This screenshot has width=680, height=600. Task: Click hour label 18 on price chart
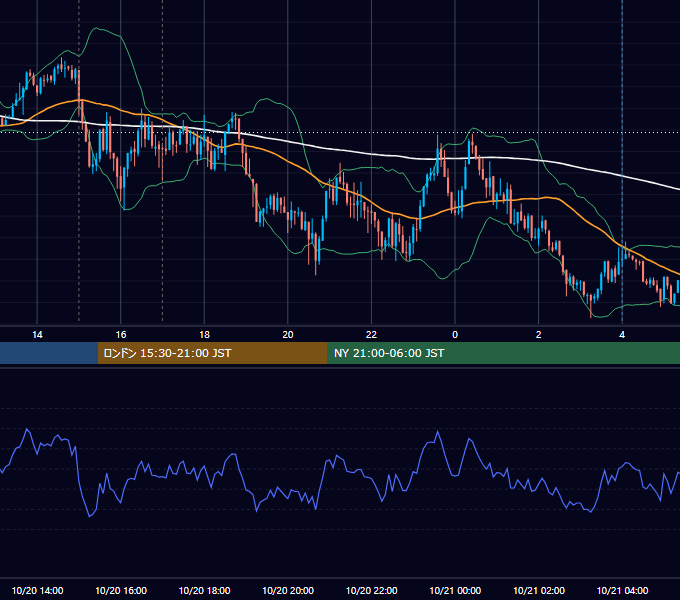coord(204,335)
